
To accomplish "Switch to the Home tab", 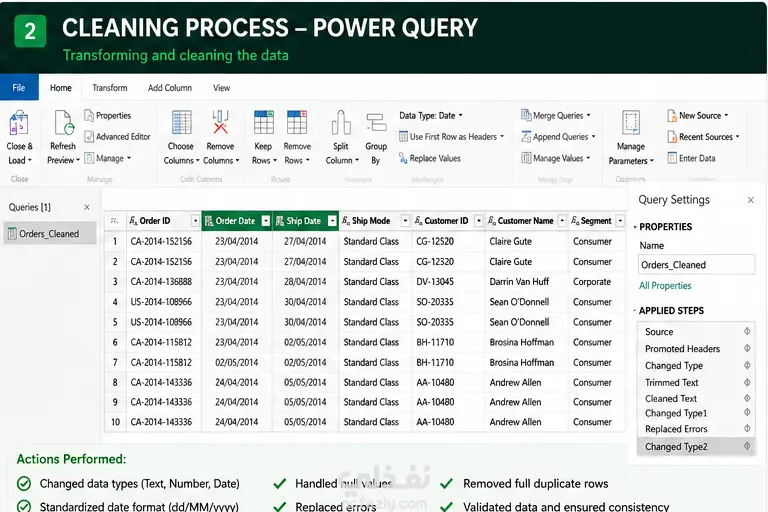I will 61,88.
